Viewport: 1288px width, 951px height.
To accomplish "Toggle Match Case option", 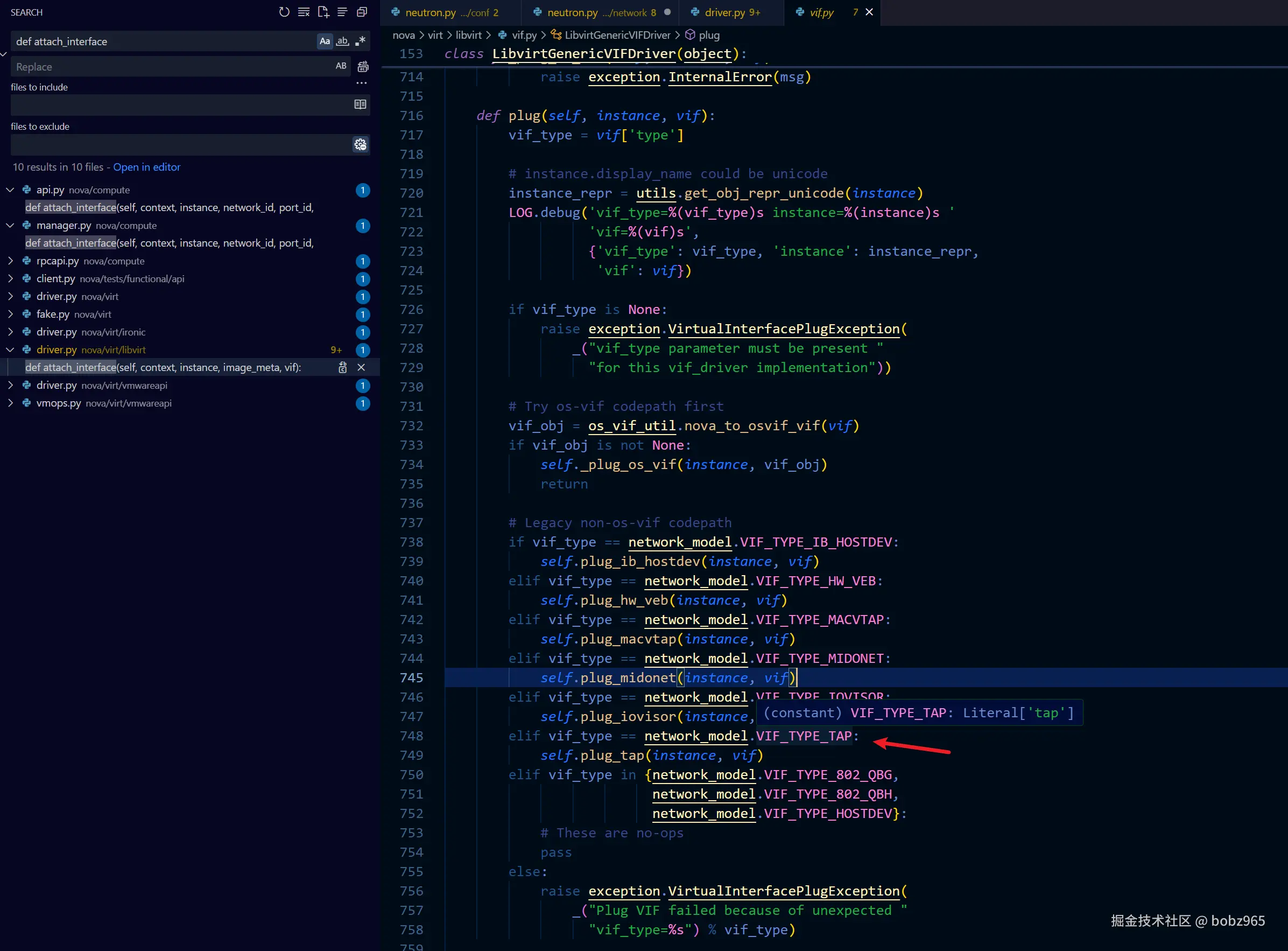I will 325,41.
